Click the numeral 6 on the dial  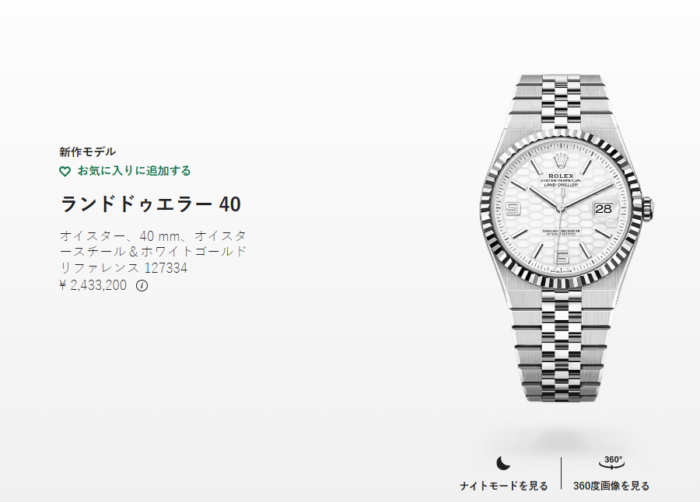(x=561, y=258)
